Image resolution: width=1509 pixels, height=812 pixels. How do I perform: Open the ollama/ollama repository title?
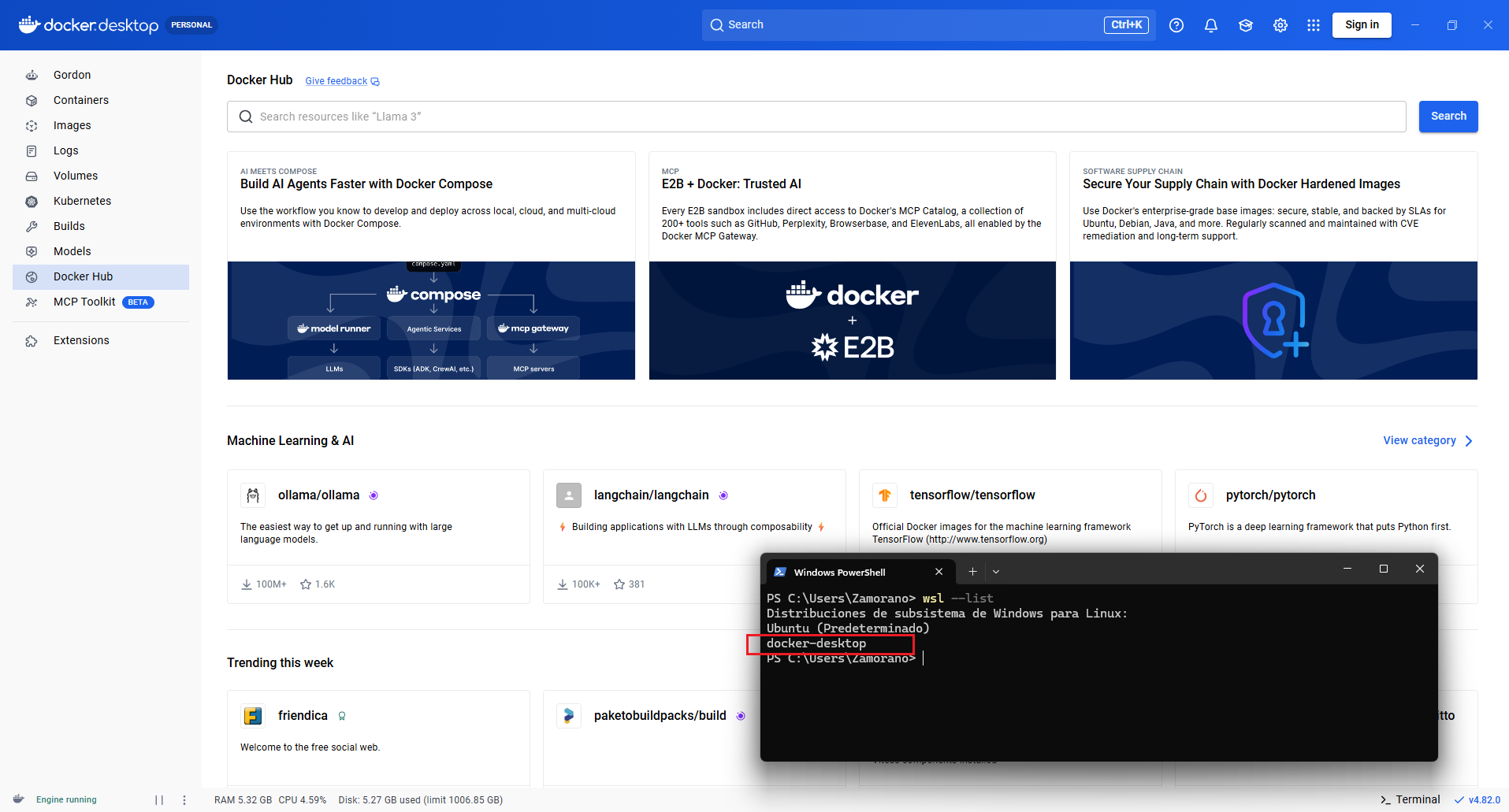coord(318,495)
